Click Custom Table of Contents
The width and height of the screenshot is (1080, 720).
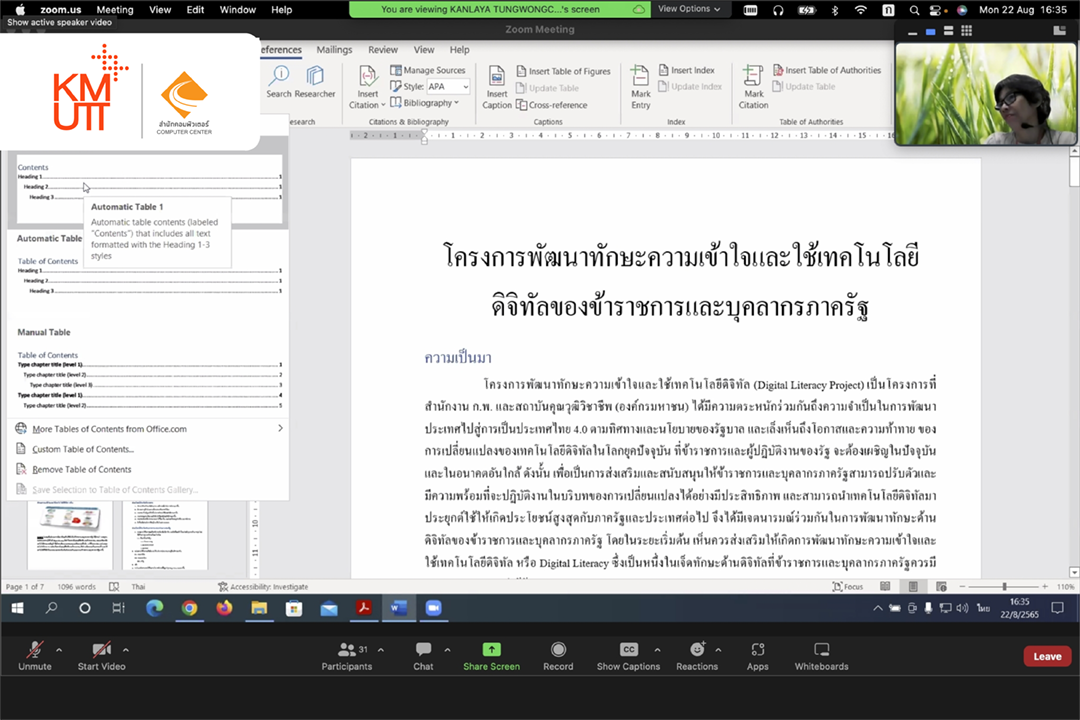(83, 449)
